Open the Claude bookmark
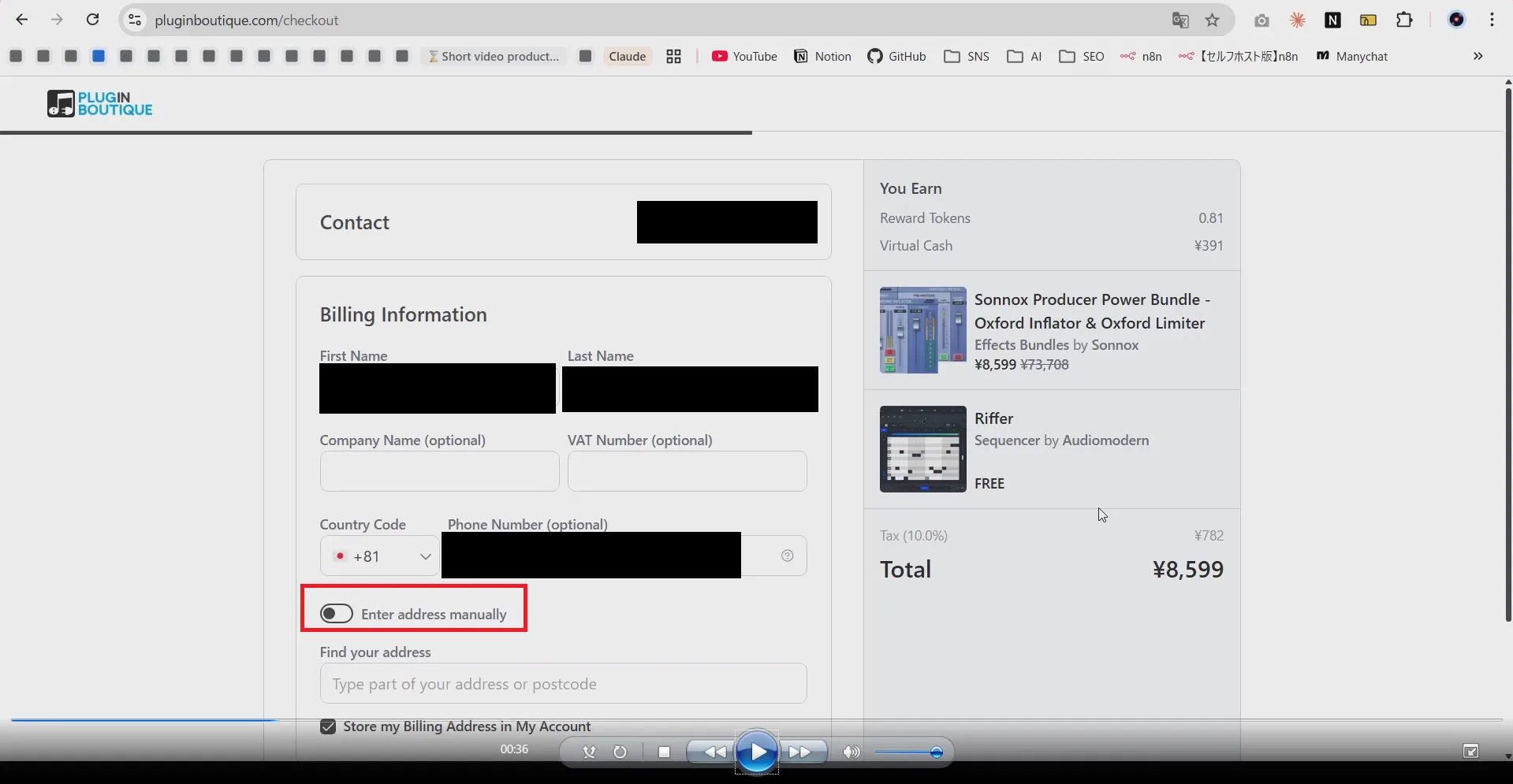Screen dimensions: 1513x784 626,56
